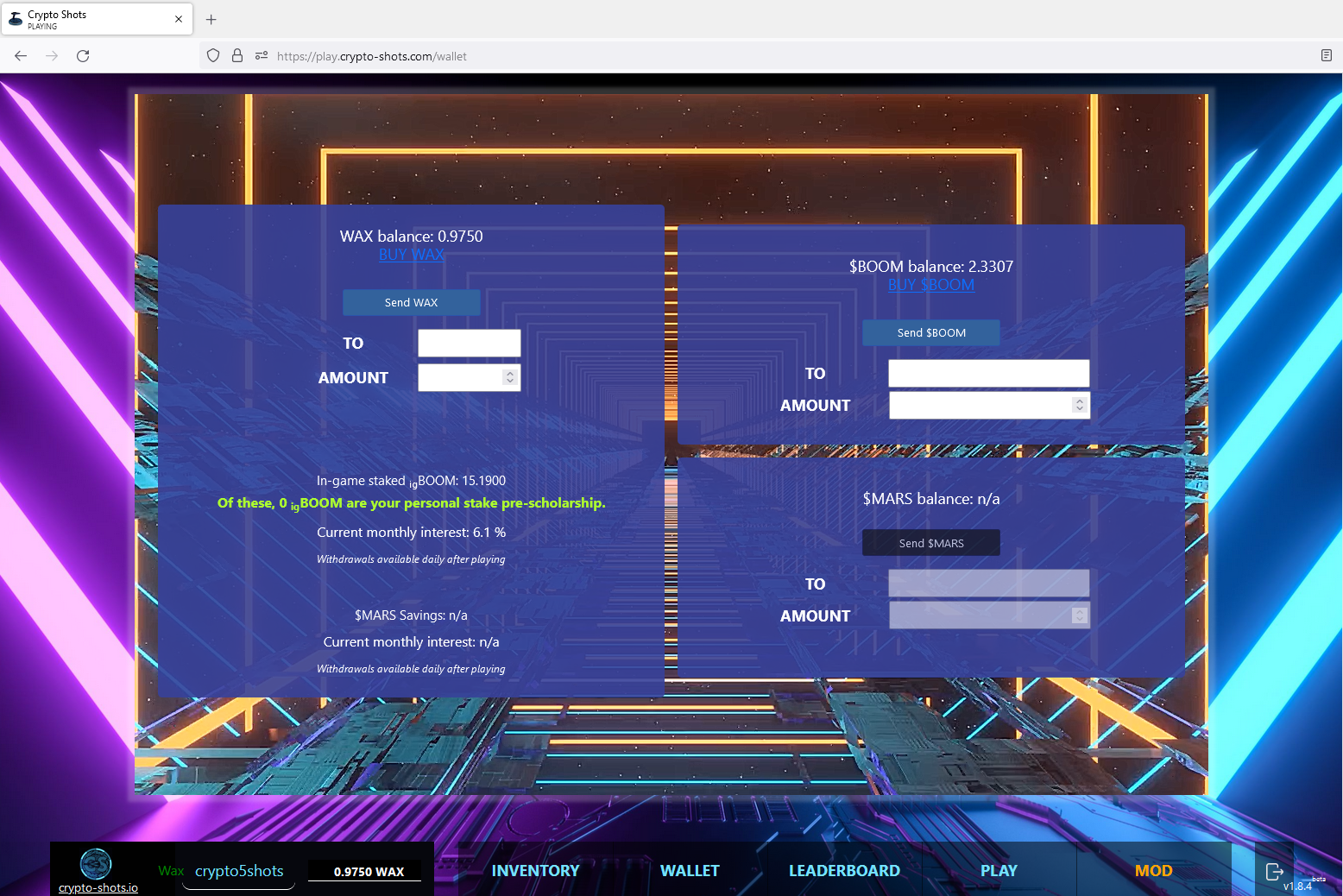Click the crypto5shots account name
1343x896 pixels.
coord(239,871)
